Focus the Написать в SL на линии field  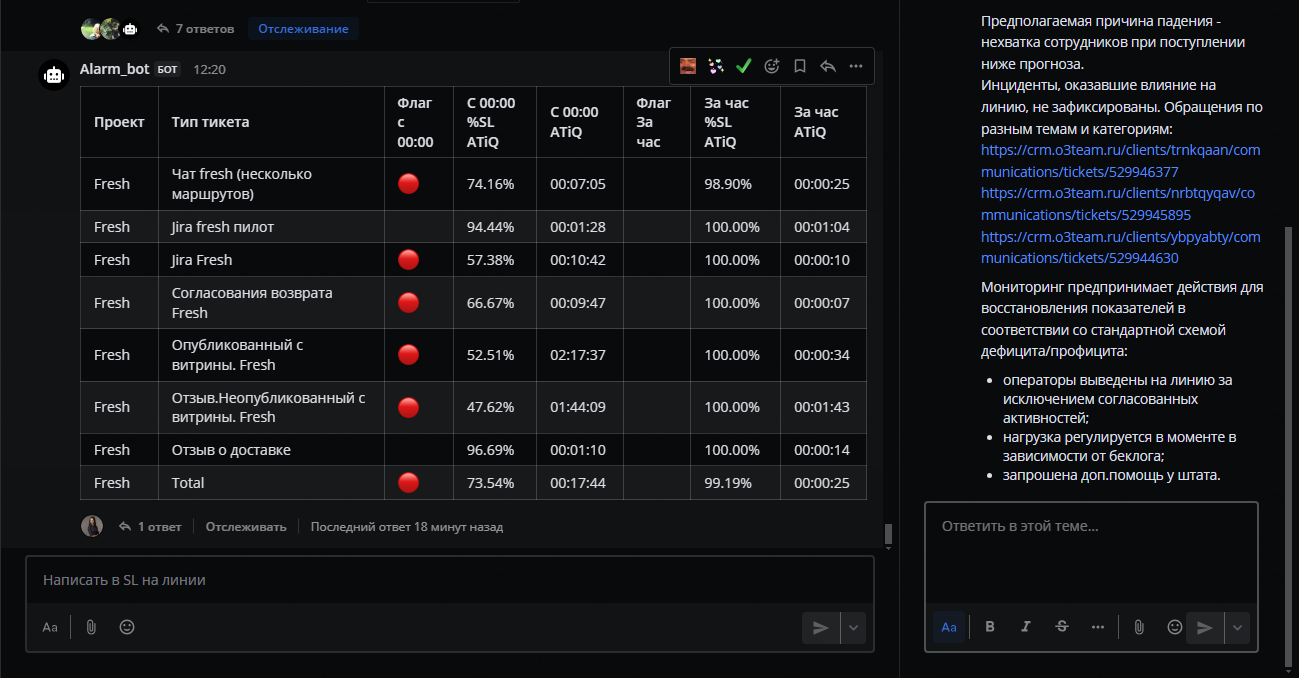click(x=450, y=580)
